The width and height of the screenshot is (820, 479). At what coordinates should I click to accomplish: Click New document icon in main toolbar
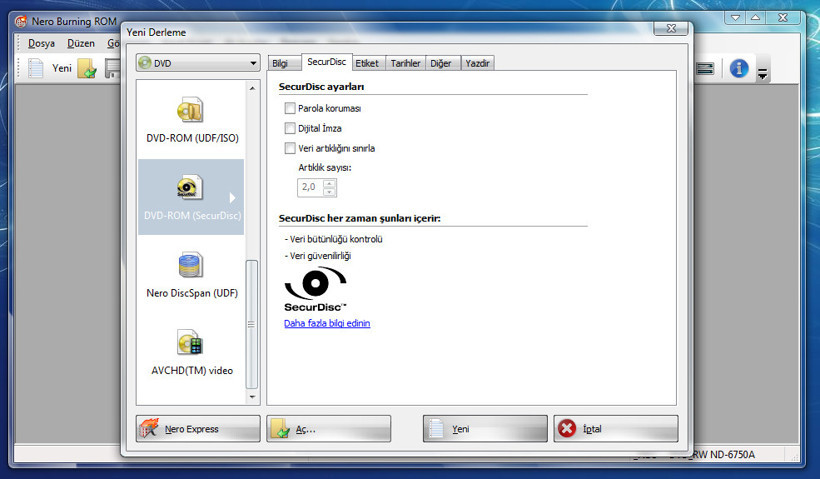coord(35,68)
